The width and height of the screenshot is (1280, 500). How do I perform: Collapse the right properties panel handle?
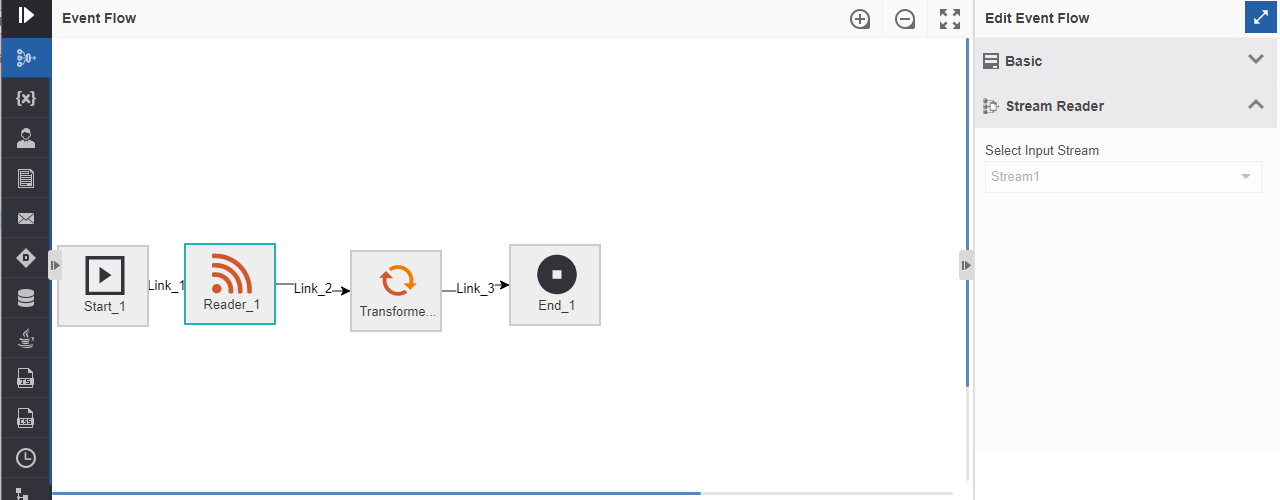coord(966,265)
